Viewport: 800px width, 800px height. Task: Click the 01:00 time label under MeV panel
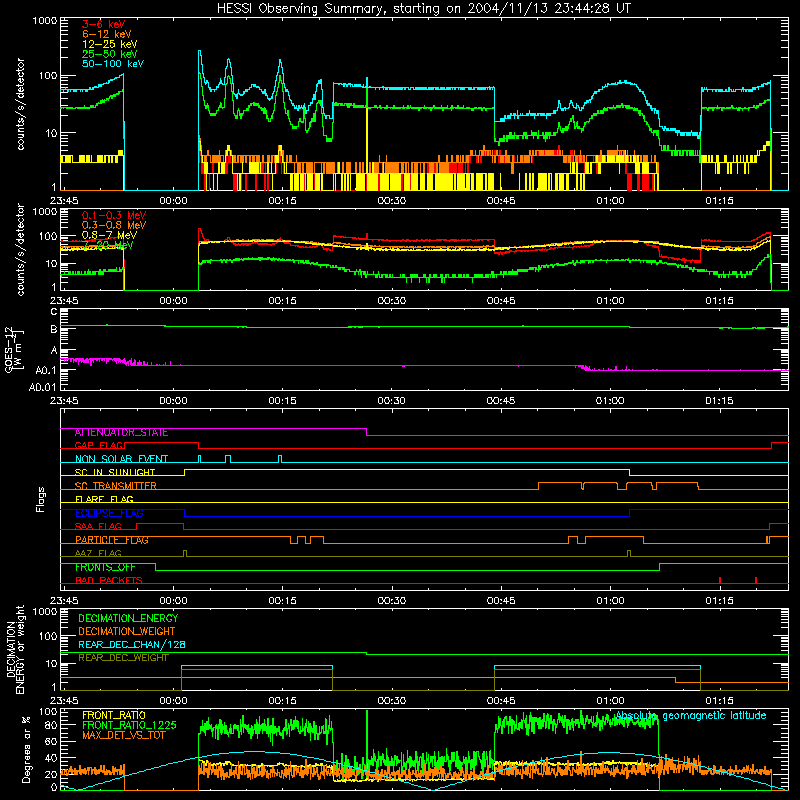tap(610, 301)
